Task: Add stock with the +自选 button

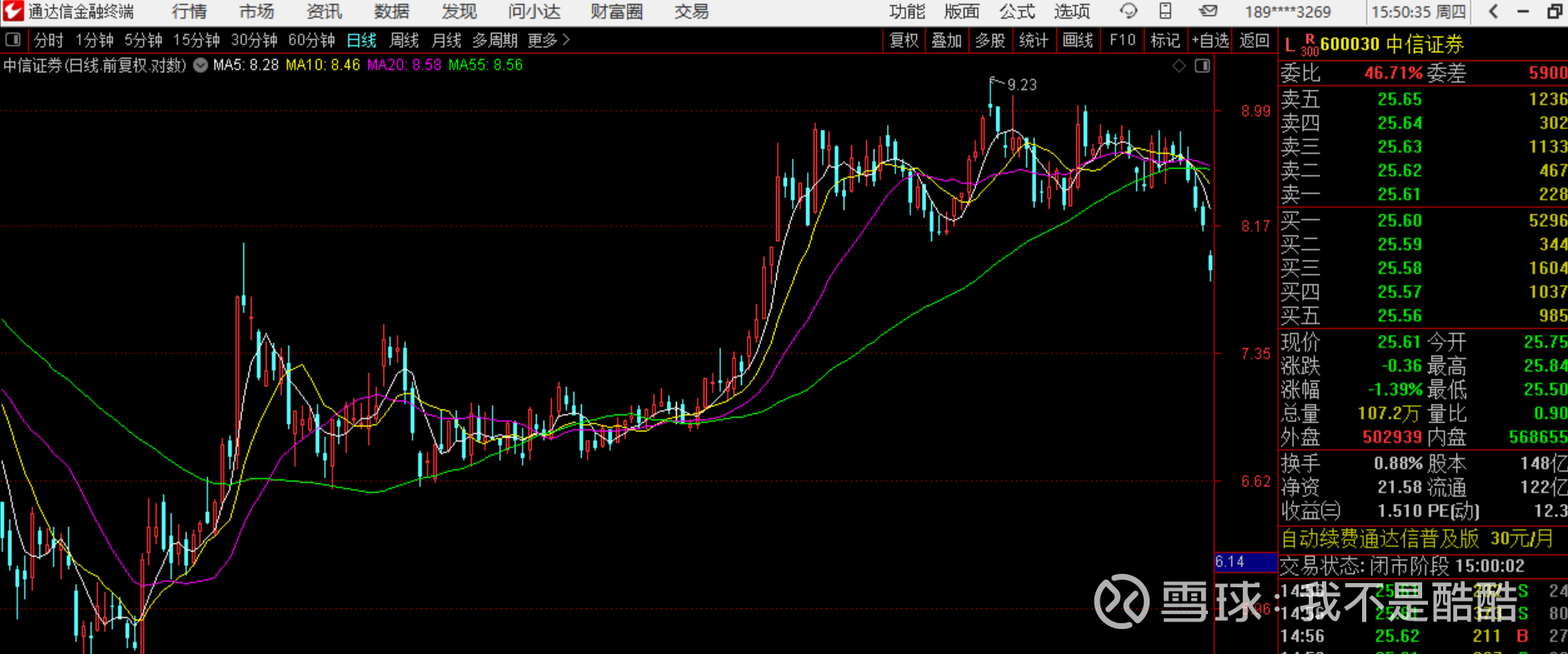Action: point(1210,40)
